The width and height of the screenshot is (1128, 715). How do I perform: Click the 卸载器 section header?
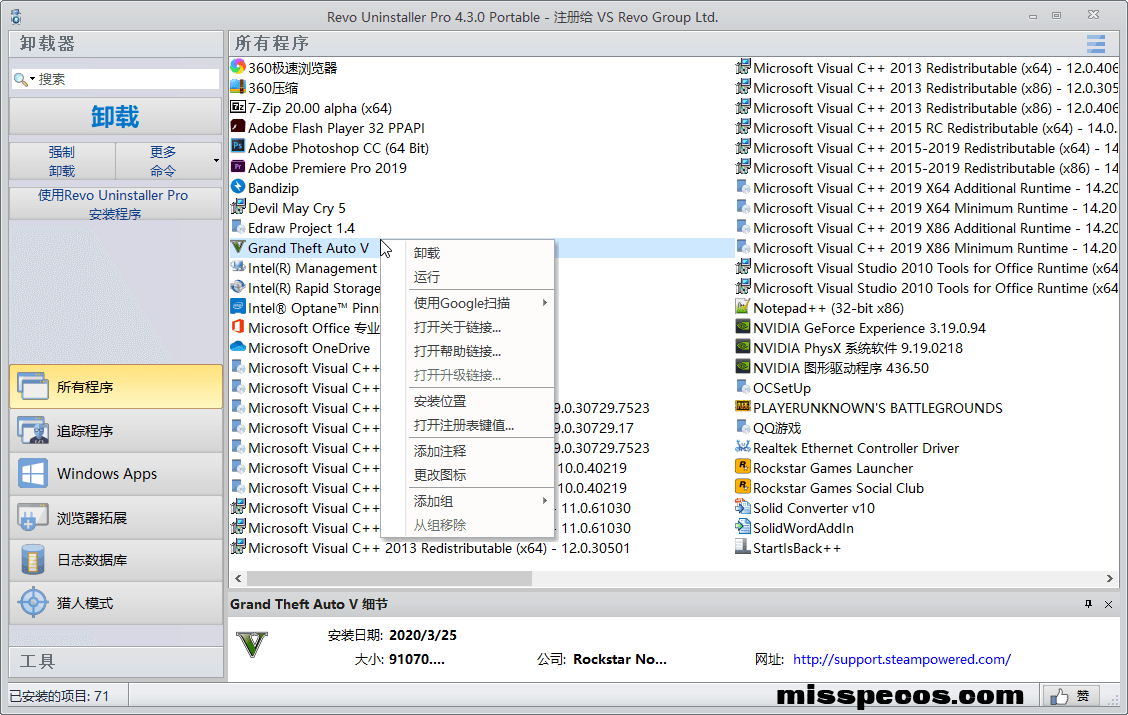(116, 44)
